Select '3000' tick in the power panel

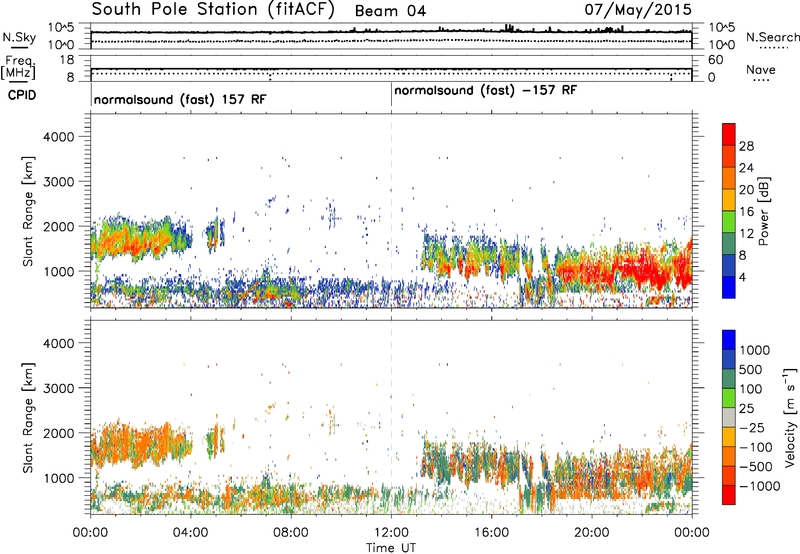(58, 182)
